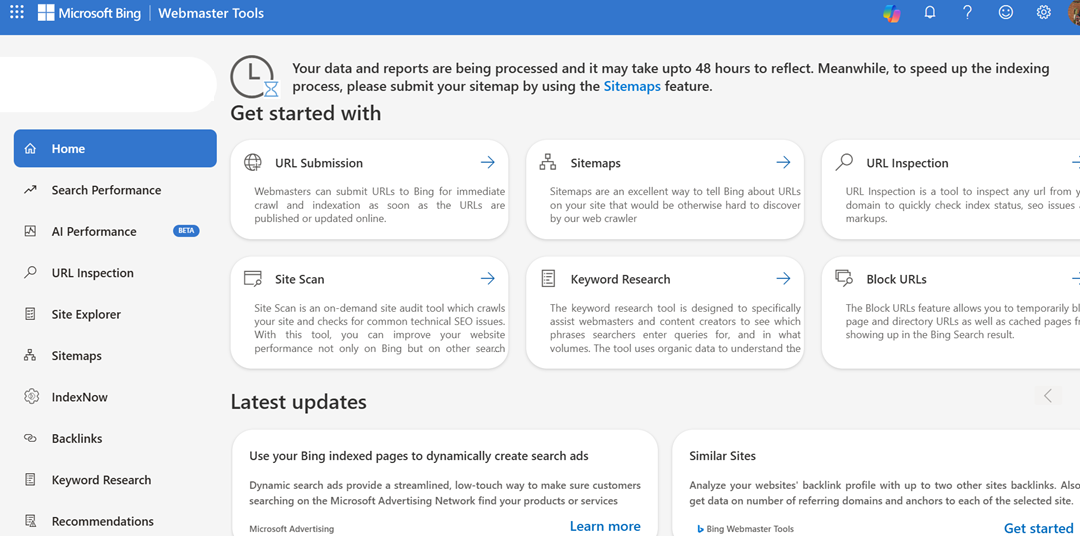This screenshot has height=536, width=1080.
Task: Click the Sitemaps hierarchy sidebar icon
Action: click(x=30, y=355)
